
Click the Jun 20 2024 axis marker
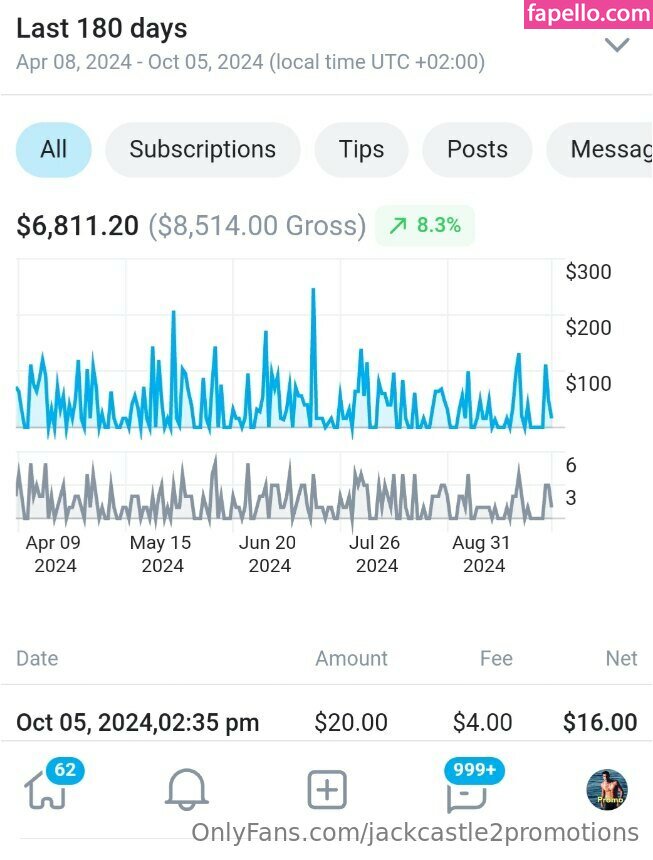269,554
